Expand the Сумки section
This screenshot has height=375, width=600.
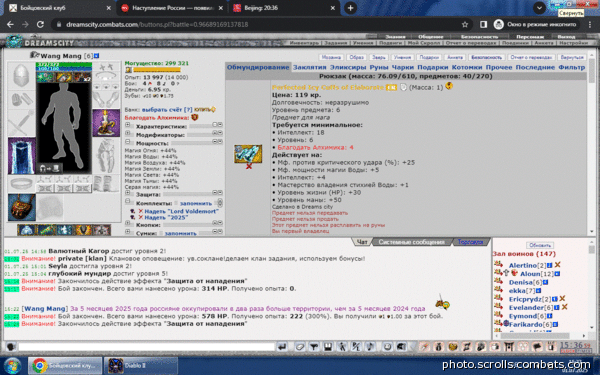127,232
